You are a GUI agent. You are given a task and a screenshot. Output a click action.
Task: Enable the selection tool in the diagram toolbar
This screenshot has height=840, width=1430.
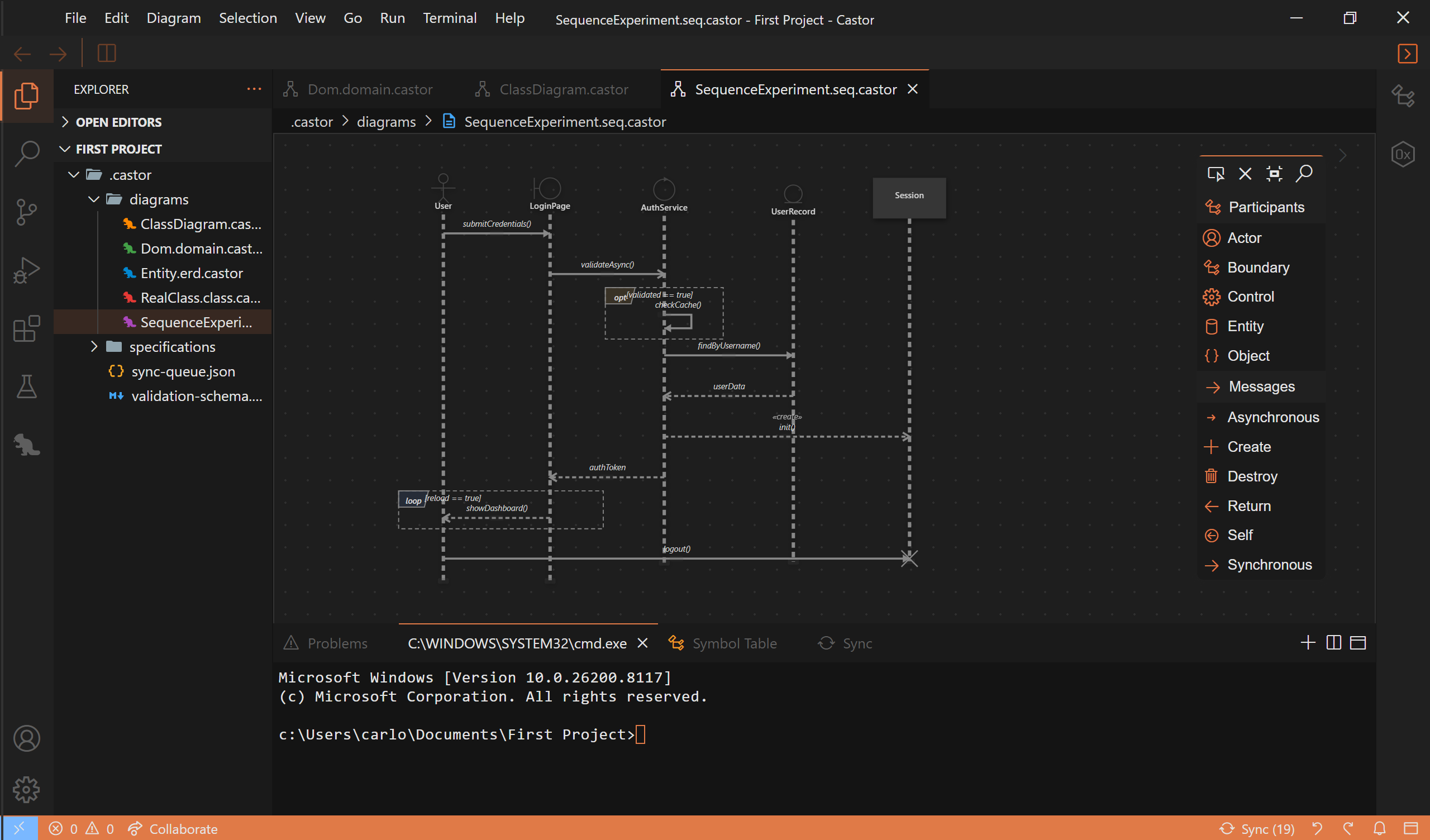[x=1217, y=174]
